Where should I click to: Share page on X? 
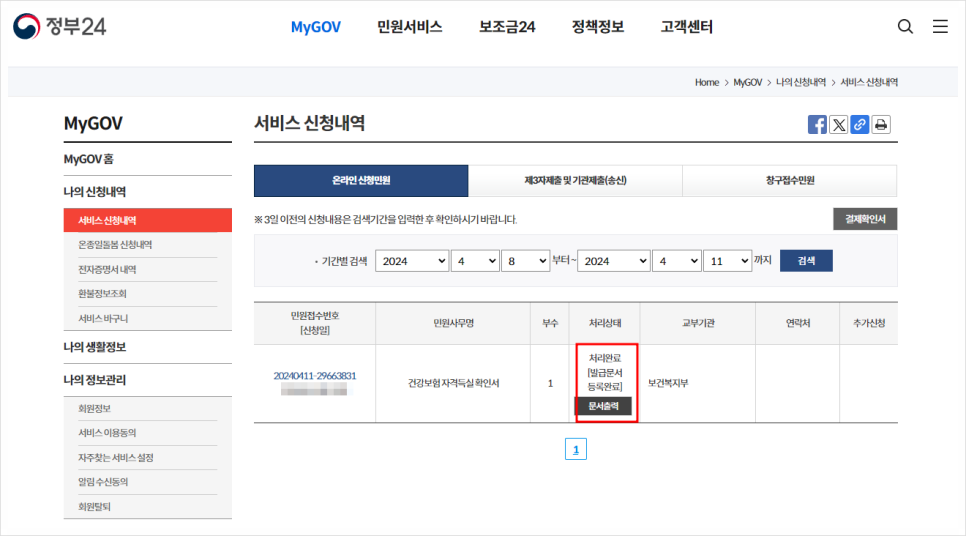[x=838, y=124]
